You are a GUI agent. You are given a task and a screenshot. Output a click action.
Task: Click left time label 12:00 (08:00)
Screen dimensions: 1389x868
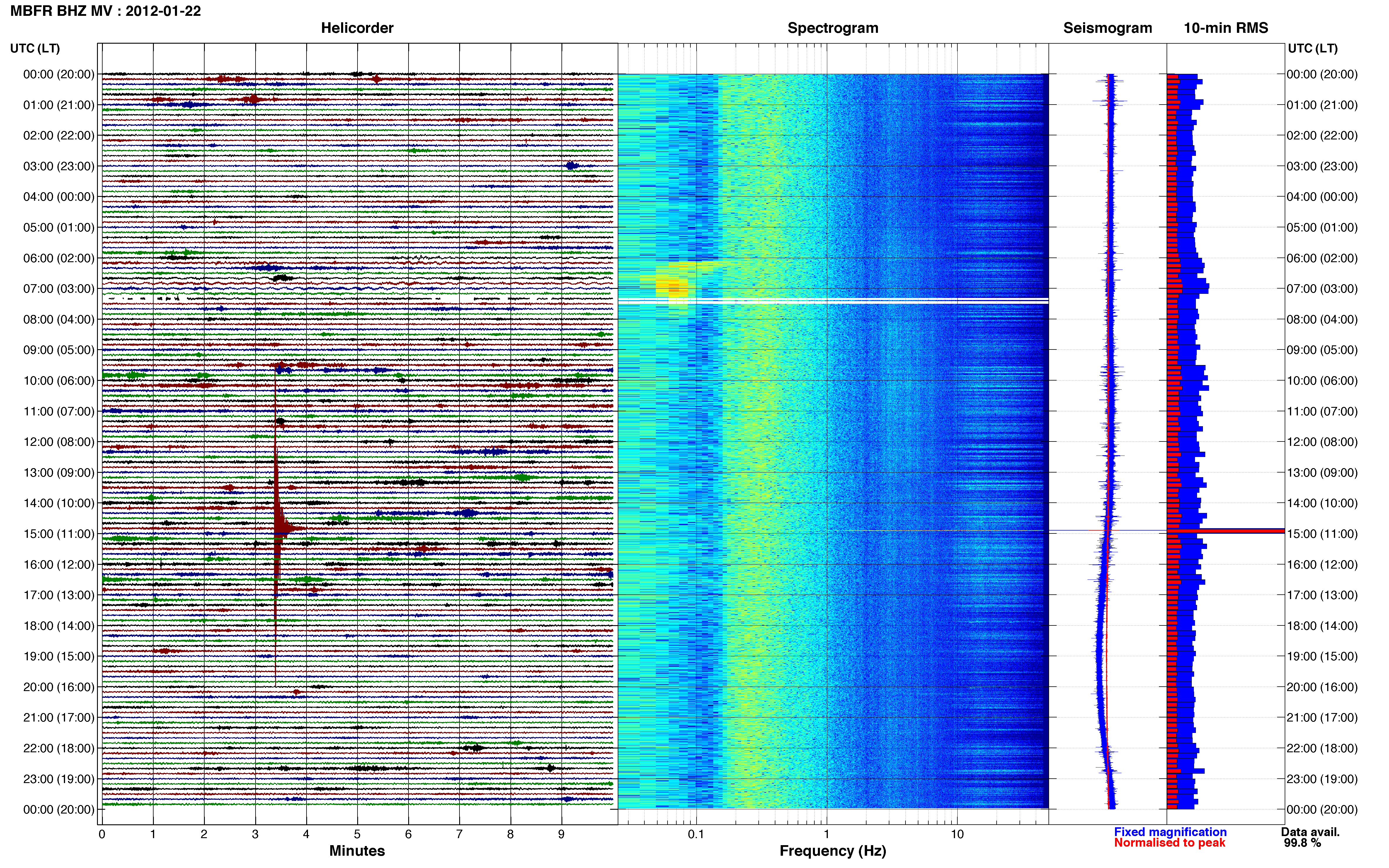(x=59, y=442)
